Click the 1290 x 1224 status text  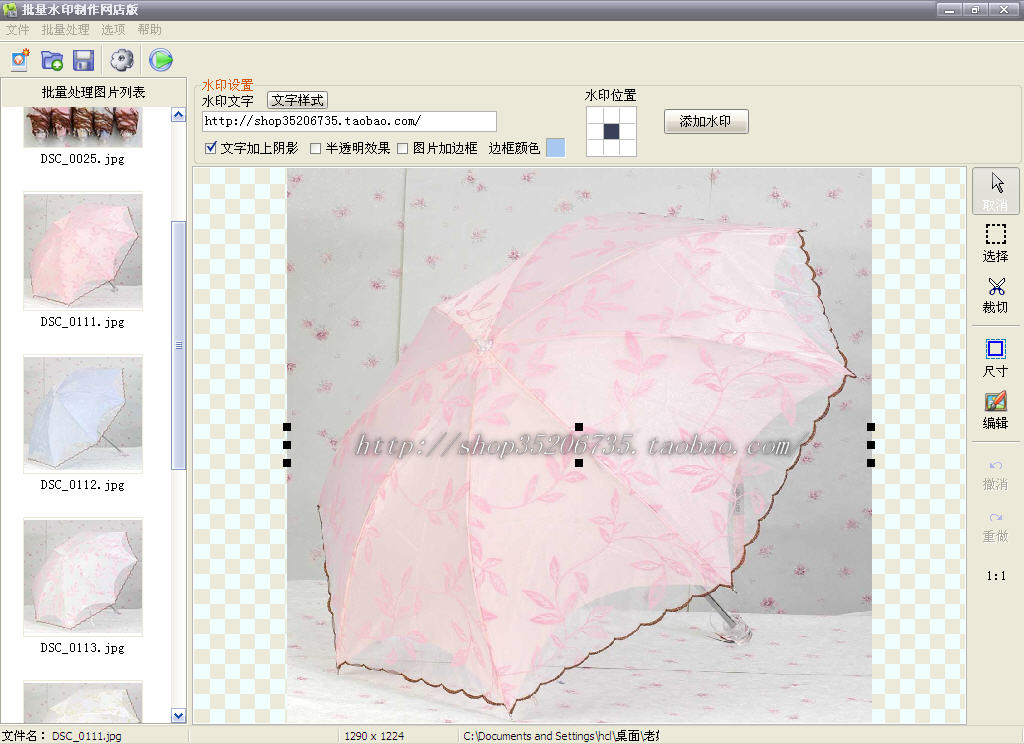pos(374,736)
